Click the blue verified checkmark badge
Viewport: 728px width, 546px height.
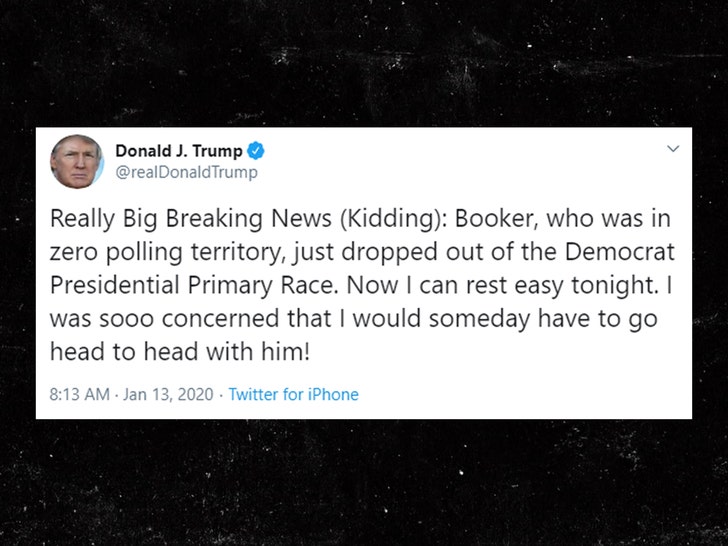(x=255, y=151)
